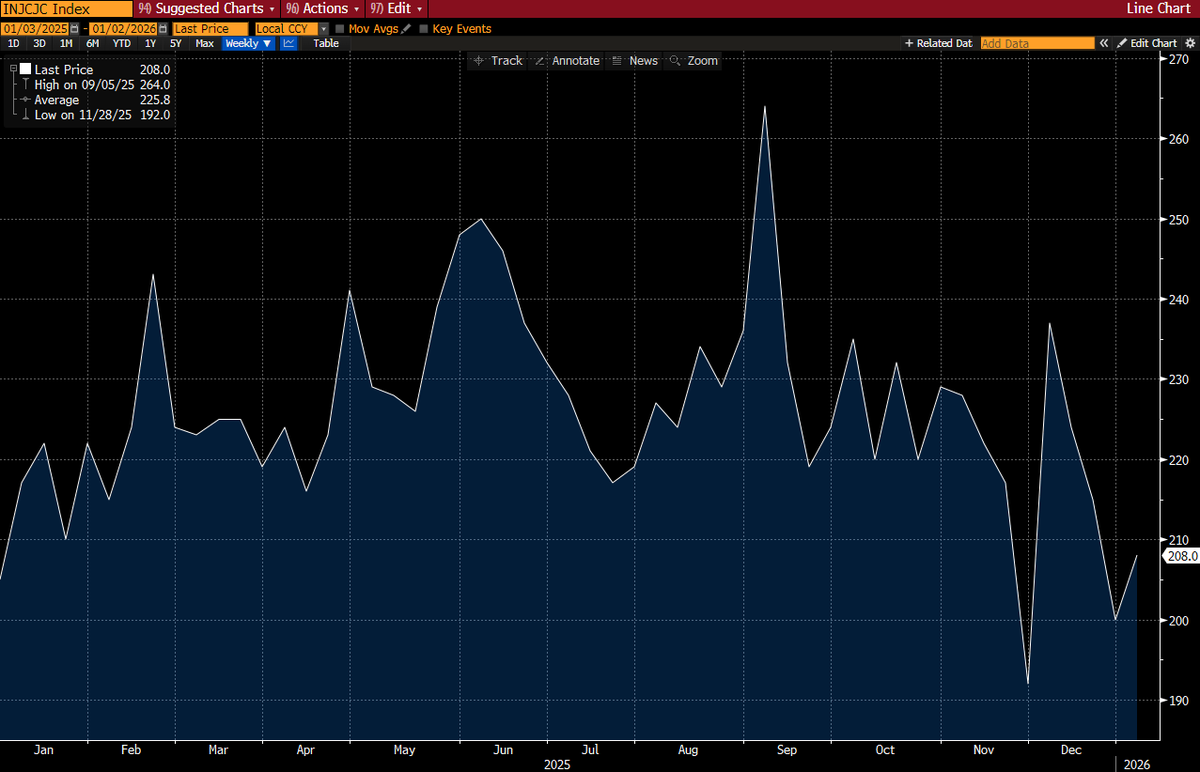Click the start date field 01/03/2025

(35, 29)
